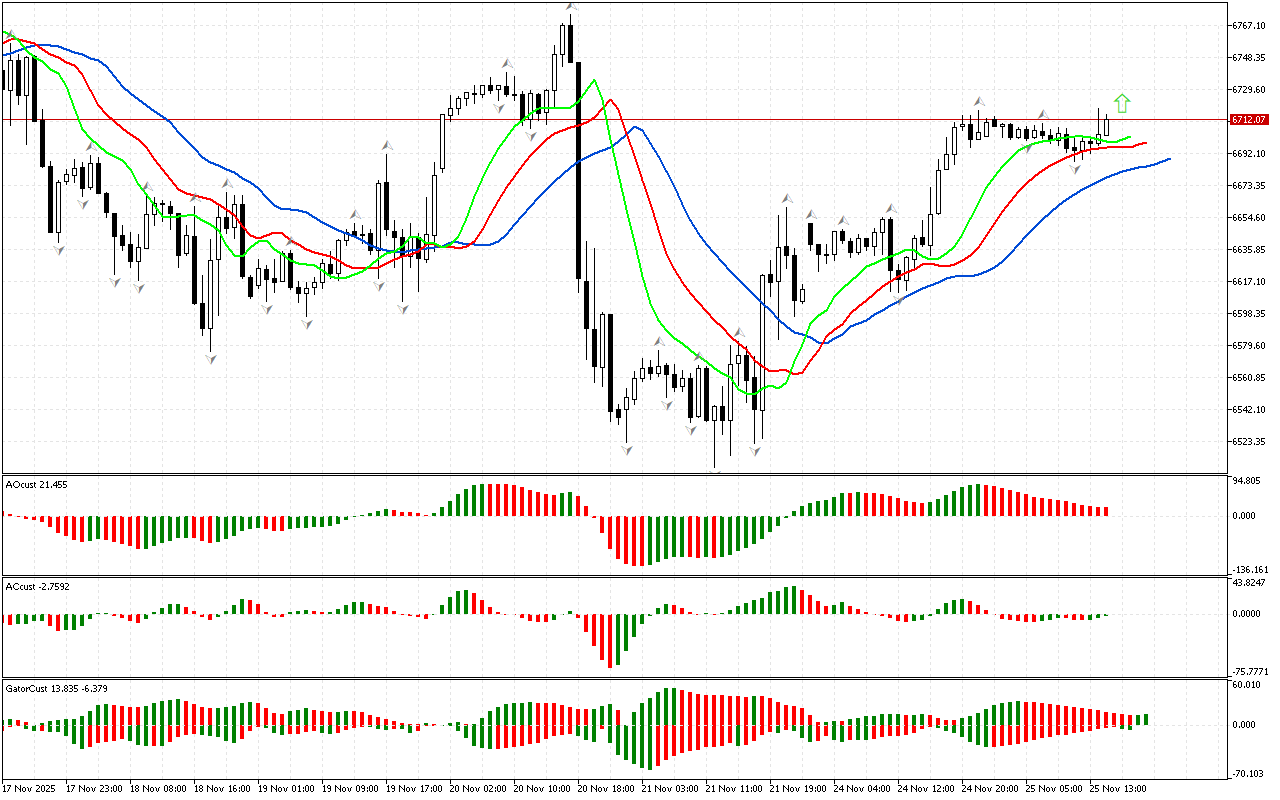Click the 20 Nov 10:00 time axis label

click(542, 788)
